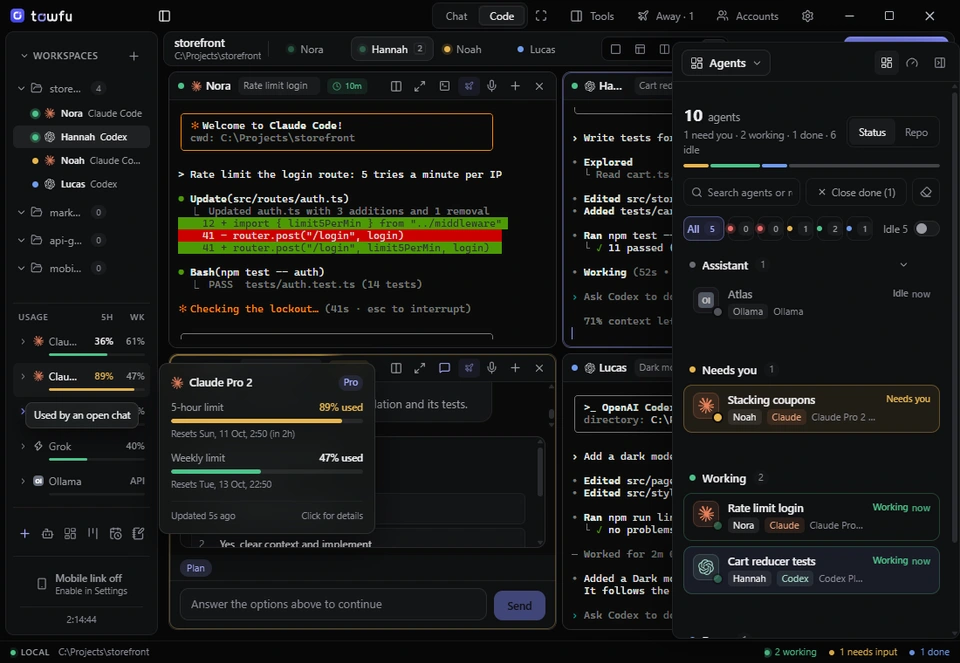Expand the mobi... workspace folder
This screenshot has height=663, width=960.
point(21,268)
